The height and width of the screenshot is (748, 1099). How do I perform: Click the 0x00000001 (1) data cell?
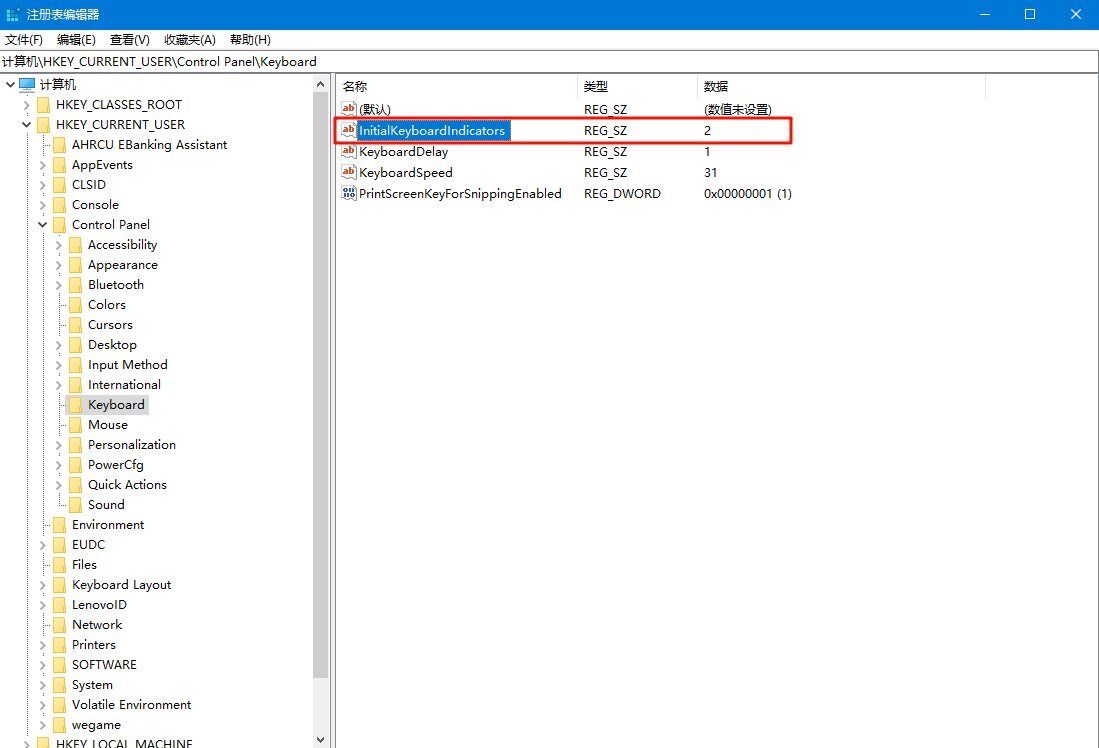(x=748, y=193)
